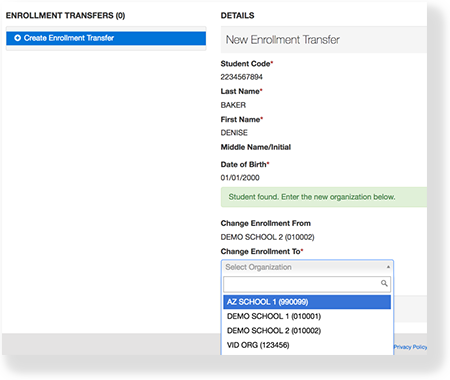
Task: Open the Privacy Policy link
Action: pyautogui.click(x=410, y=347)
